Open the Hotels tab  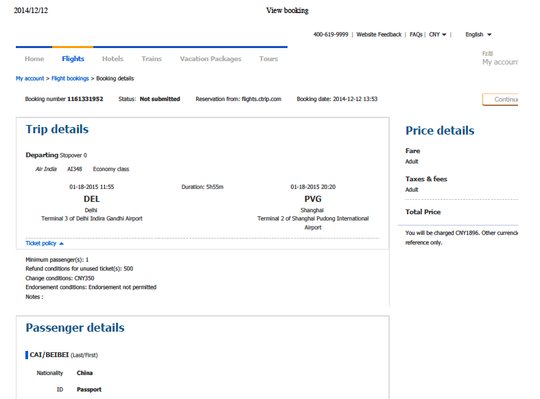coord(113,59)
